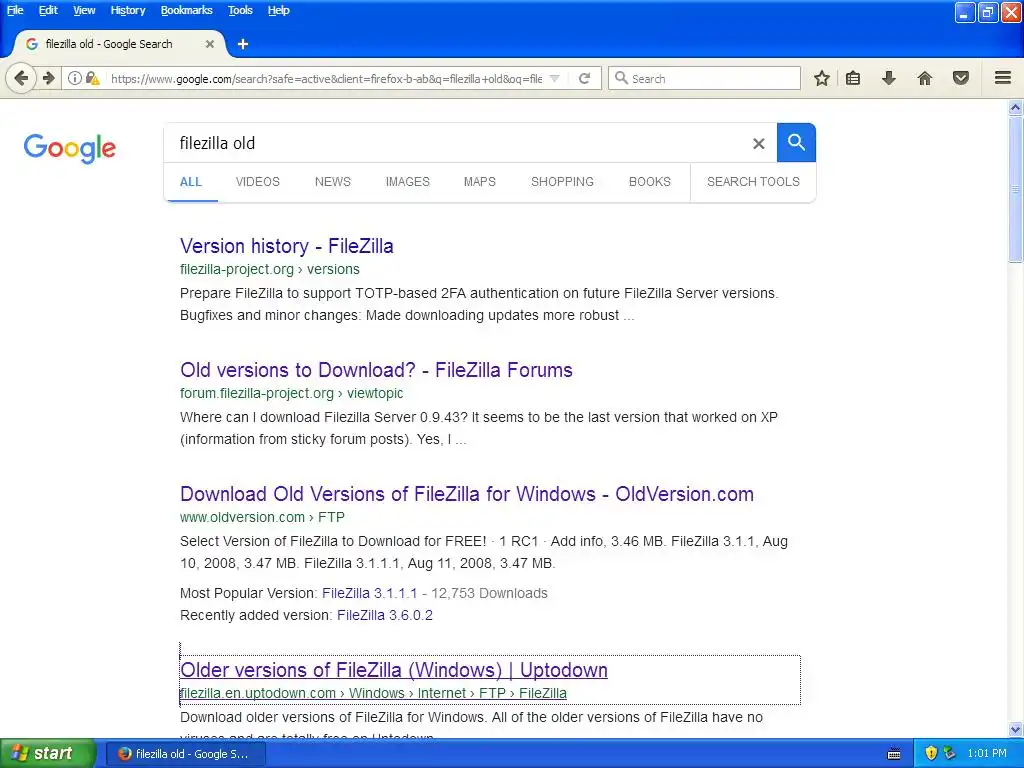Switch to the NEWS tab
The width and height of the screenshot is (1024, 768).
click(332, 182)
